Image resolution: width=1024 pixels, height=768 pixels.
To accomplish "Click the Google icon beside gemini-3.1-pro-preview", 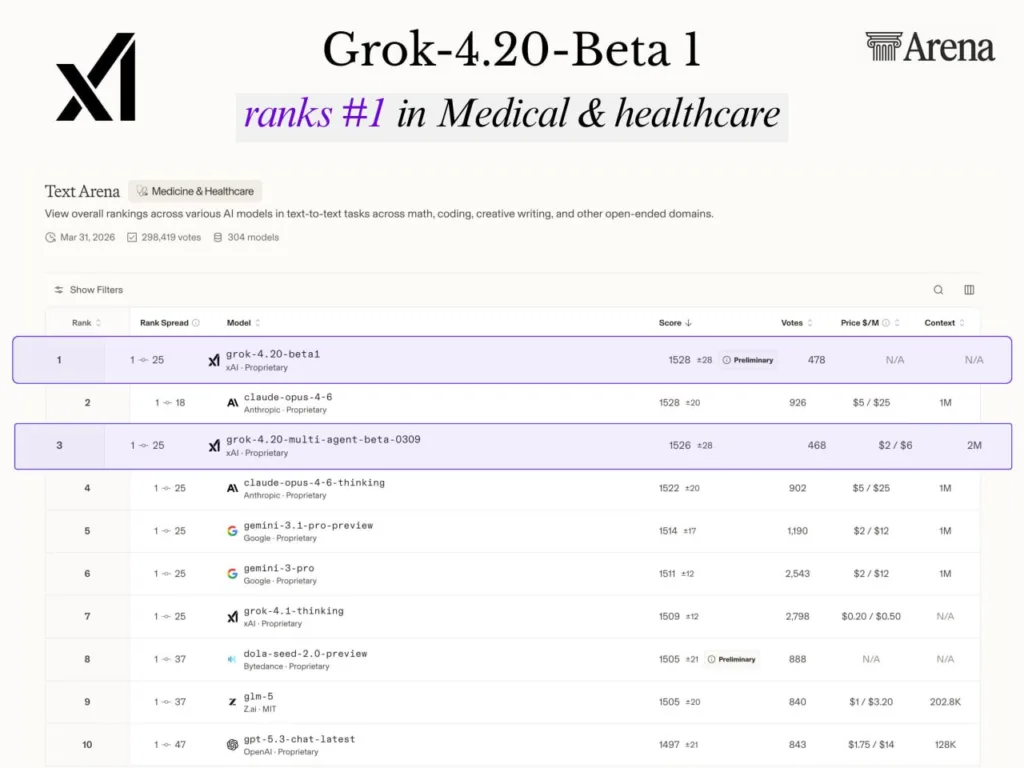I will (230, 530).
